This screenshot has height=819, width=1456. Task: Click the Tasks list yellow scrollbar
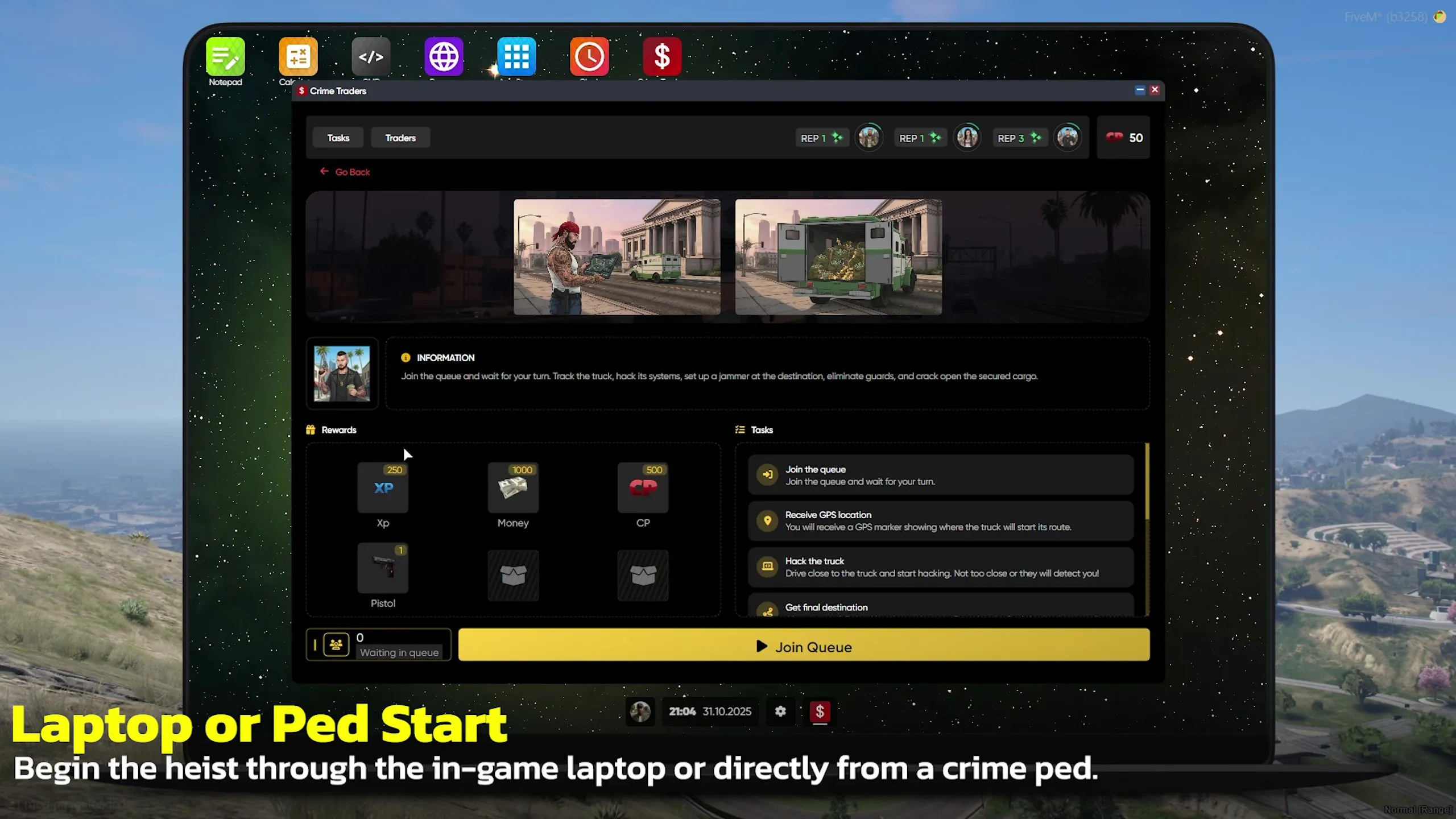pos(1147,482)
